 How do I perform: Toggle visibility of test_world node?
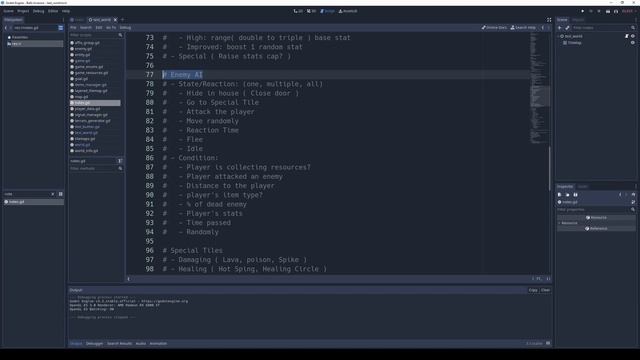click(x=633, y=36)
